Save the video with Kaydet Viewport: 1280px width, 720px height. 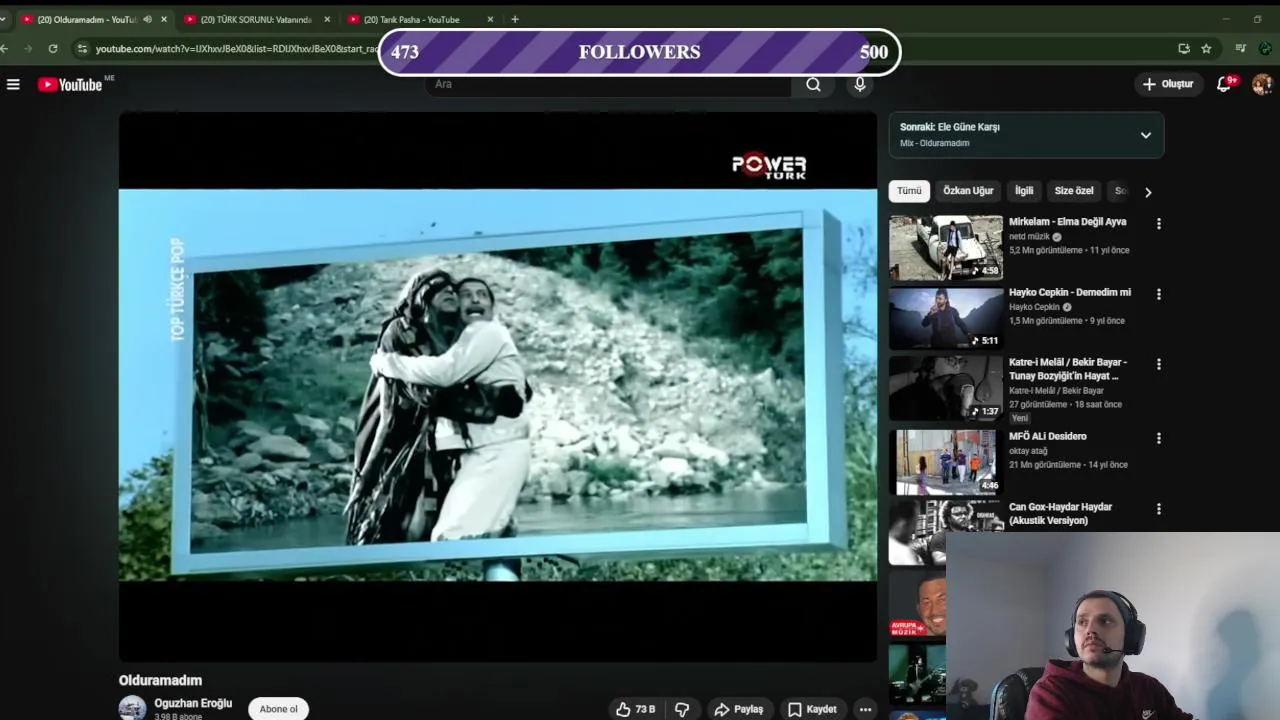(811, 709)
